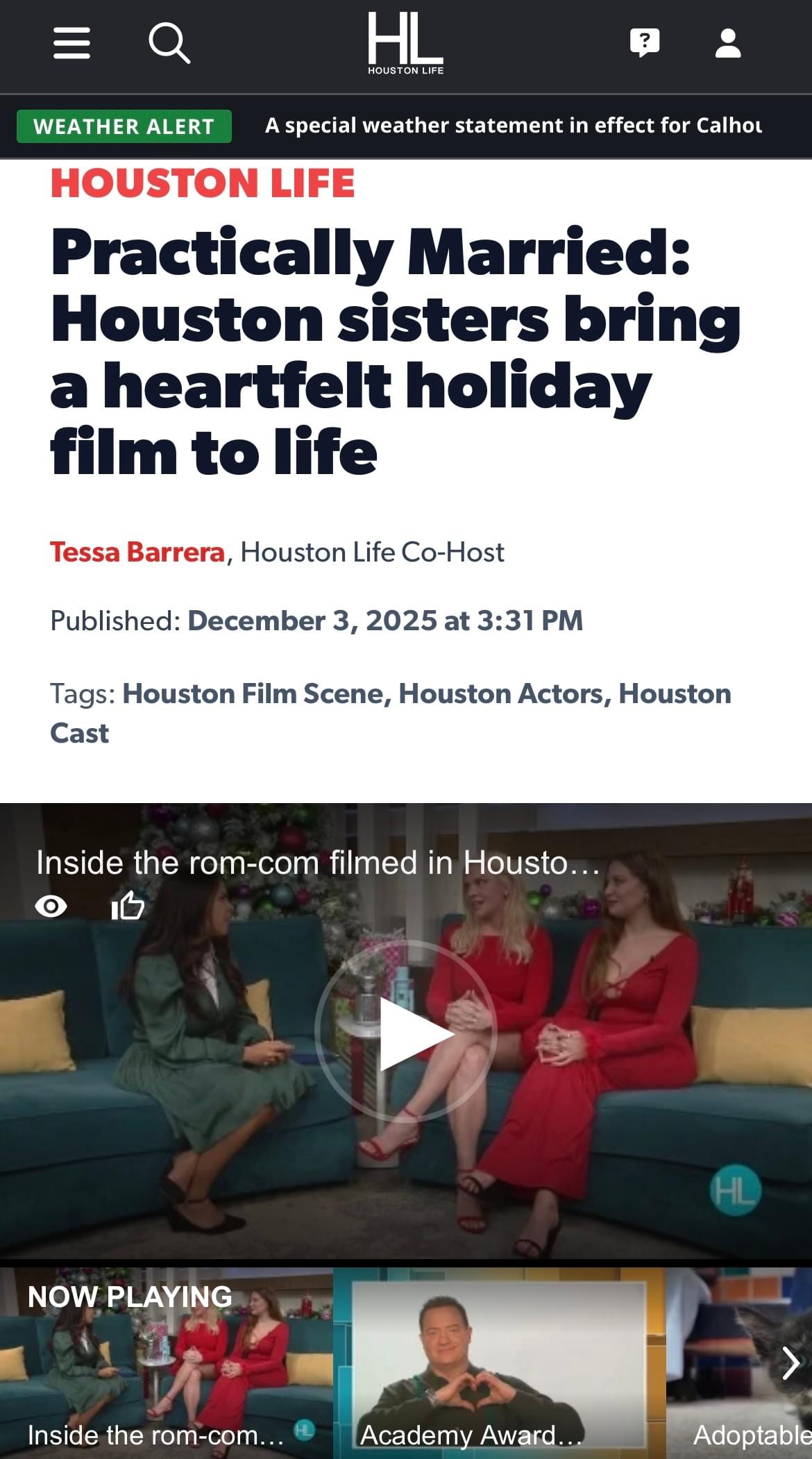812x1459 pixels.
Task: Open the help question-mark chat icon
Action: click(645, 44)
